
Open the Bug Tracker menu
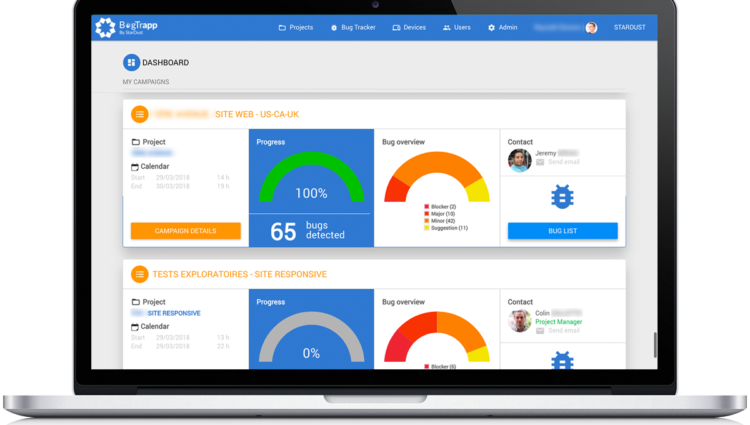[353, 27]
